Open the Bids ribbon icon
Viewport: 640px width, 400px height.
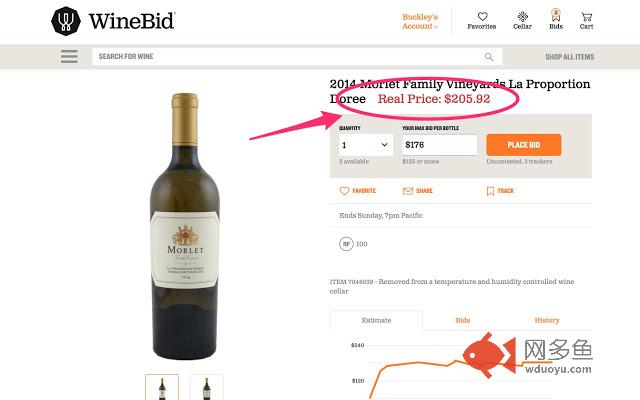coord(556,15)
